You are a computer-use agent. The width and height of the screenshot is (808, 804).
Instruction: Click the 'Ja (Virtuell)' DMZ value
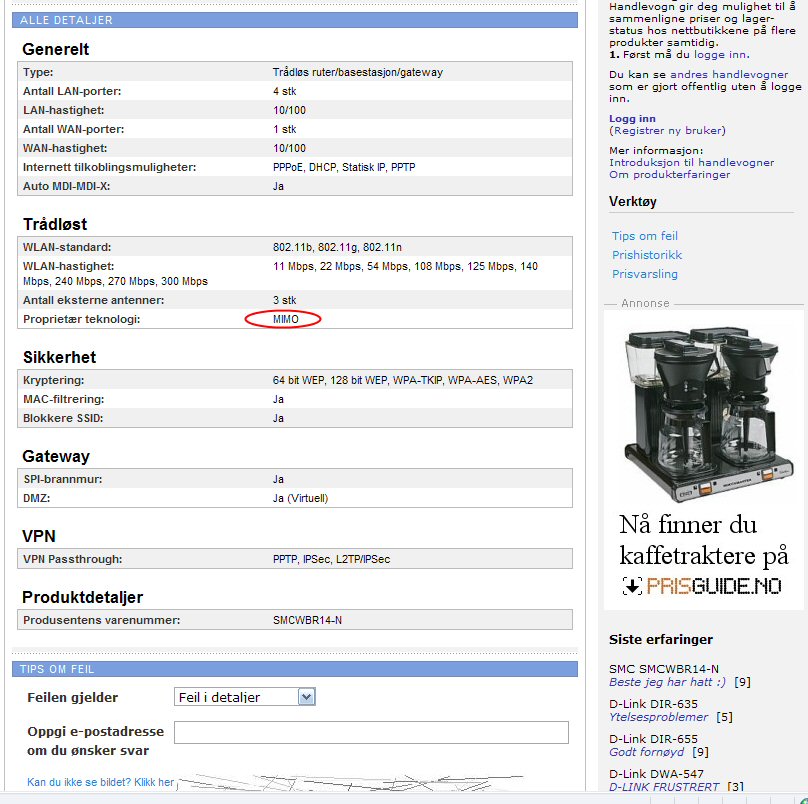pos(300,498)
